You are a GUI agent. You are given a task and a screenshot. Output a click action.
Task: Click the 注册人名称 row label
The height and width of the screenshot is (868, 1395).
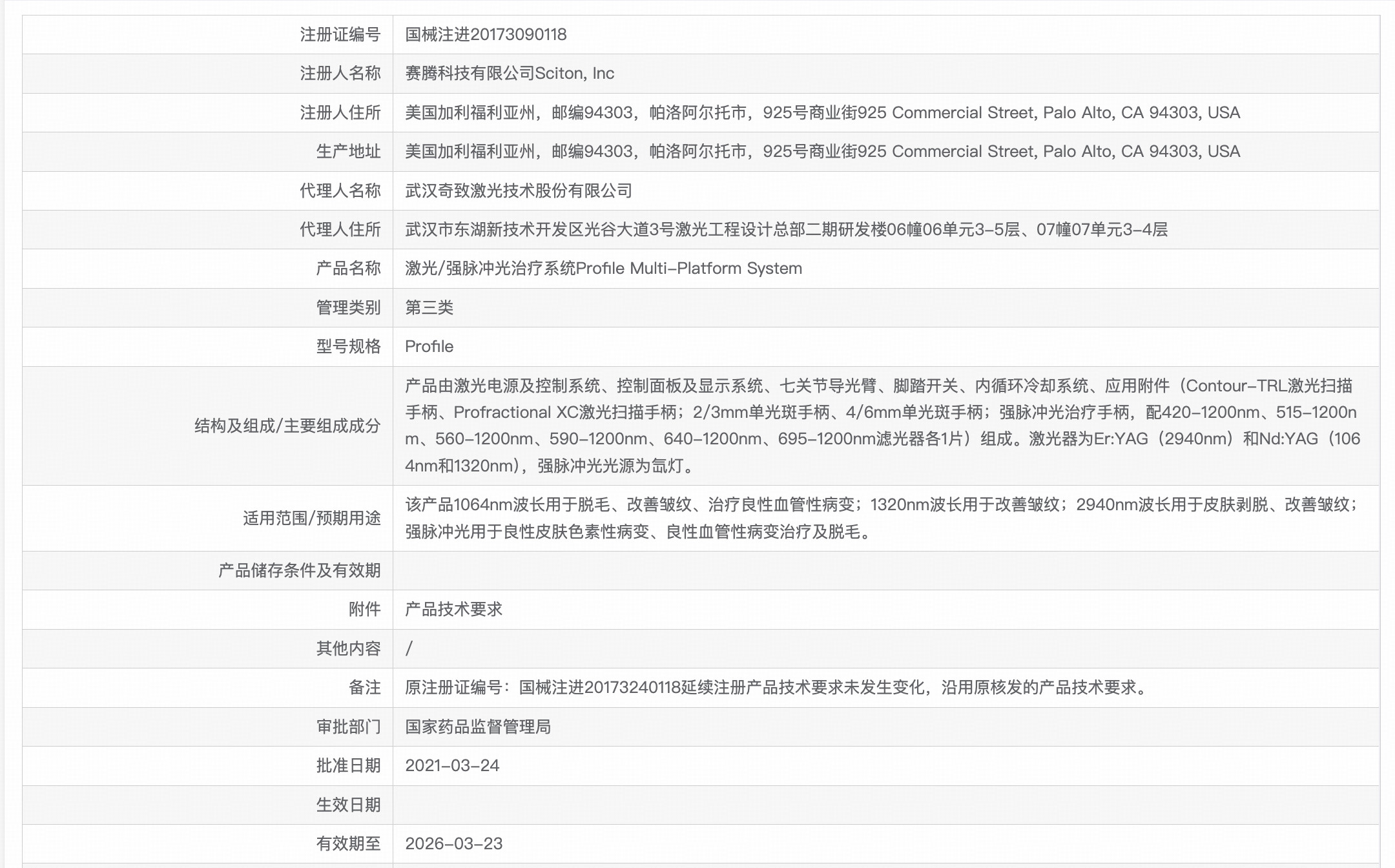coord(340,73)
